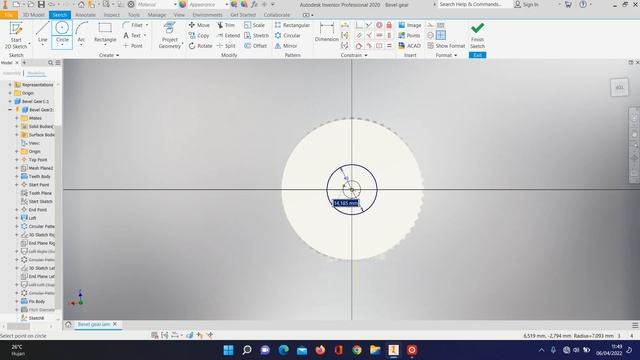640x360 pixels.
Task: Open the fx parameters icon
Action: tap(254, 4)
